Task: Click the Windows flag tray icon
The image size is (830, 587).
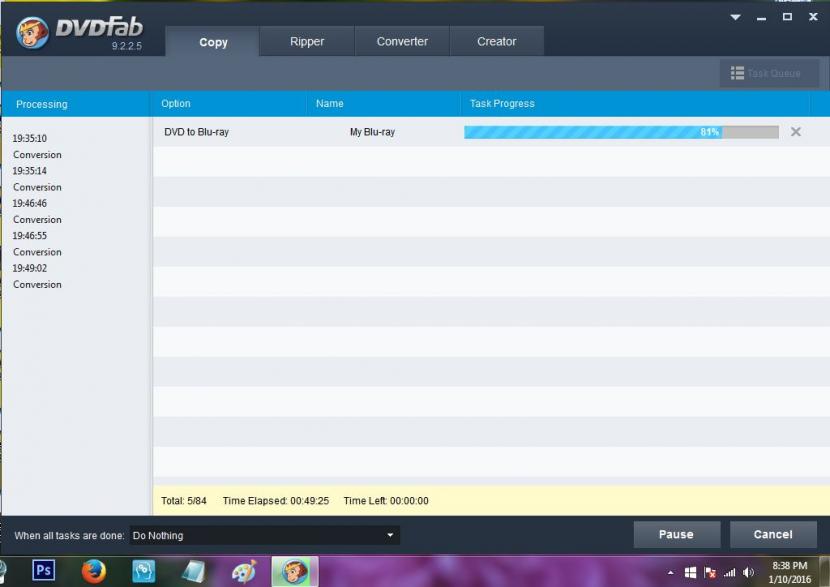Action: pos(690,572)
